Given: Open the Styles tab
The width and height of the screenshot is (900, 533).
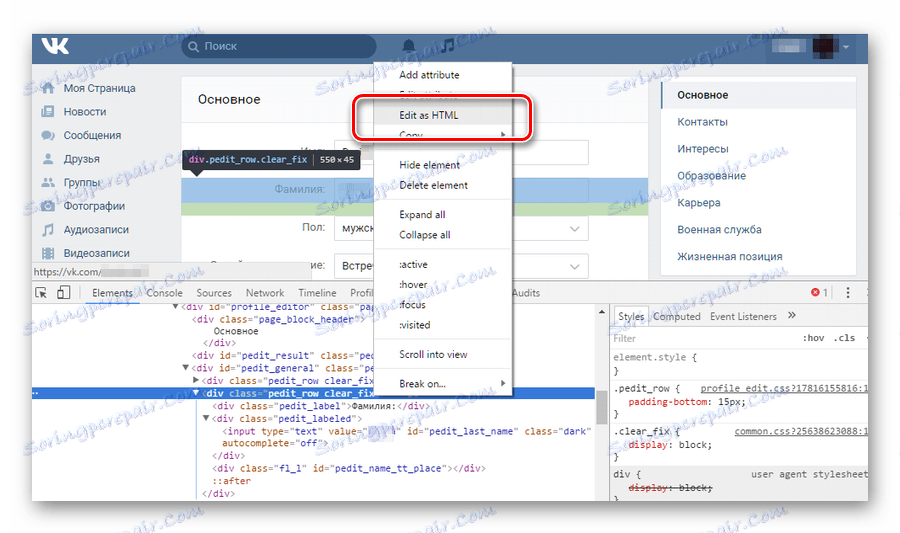Looking at the screenshot, I should [x=631, y=316].
